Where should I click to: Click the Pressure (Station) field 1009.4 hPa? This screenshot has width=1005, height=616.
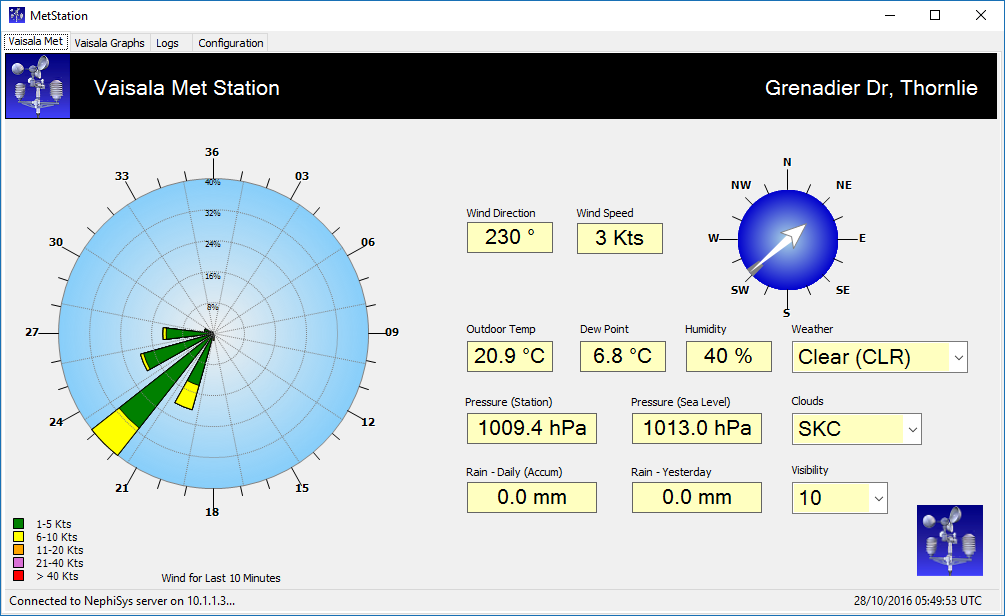(x=532, y=428)
